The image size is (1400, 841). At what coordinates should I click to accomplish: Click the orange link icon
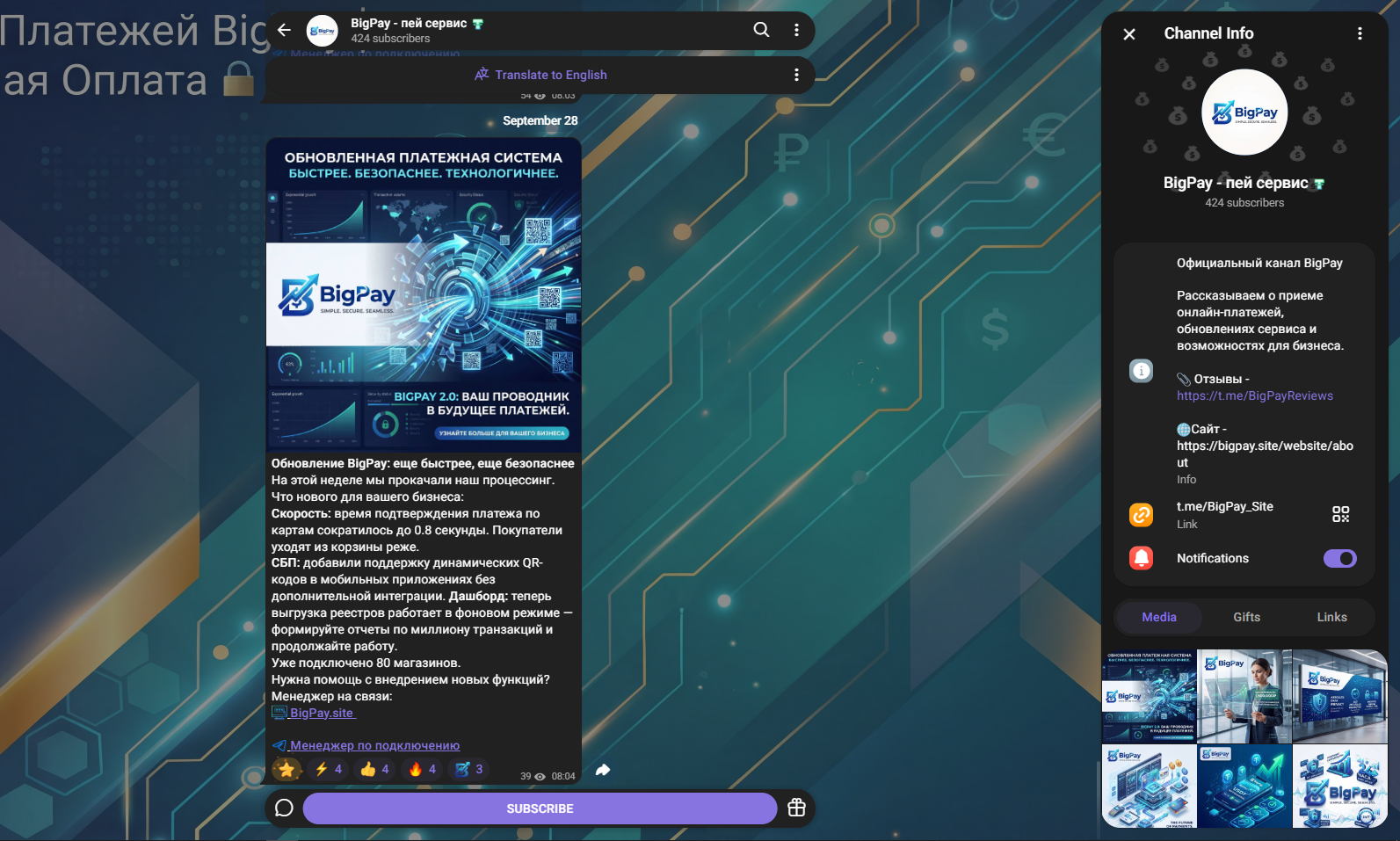click(x=1141, y=514)
